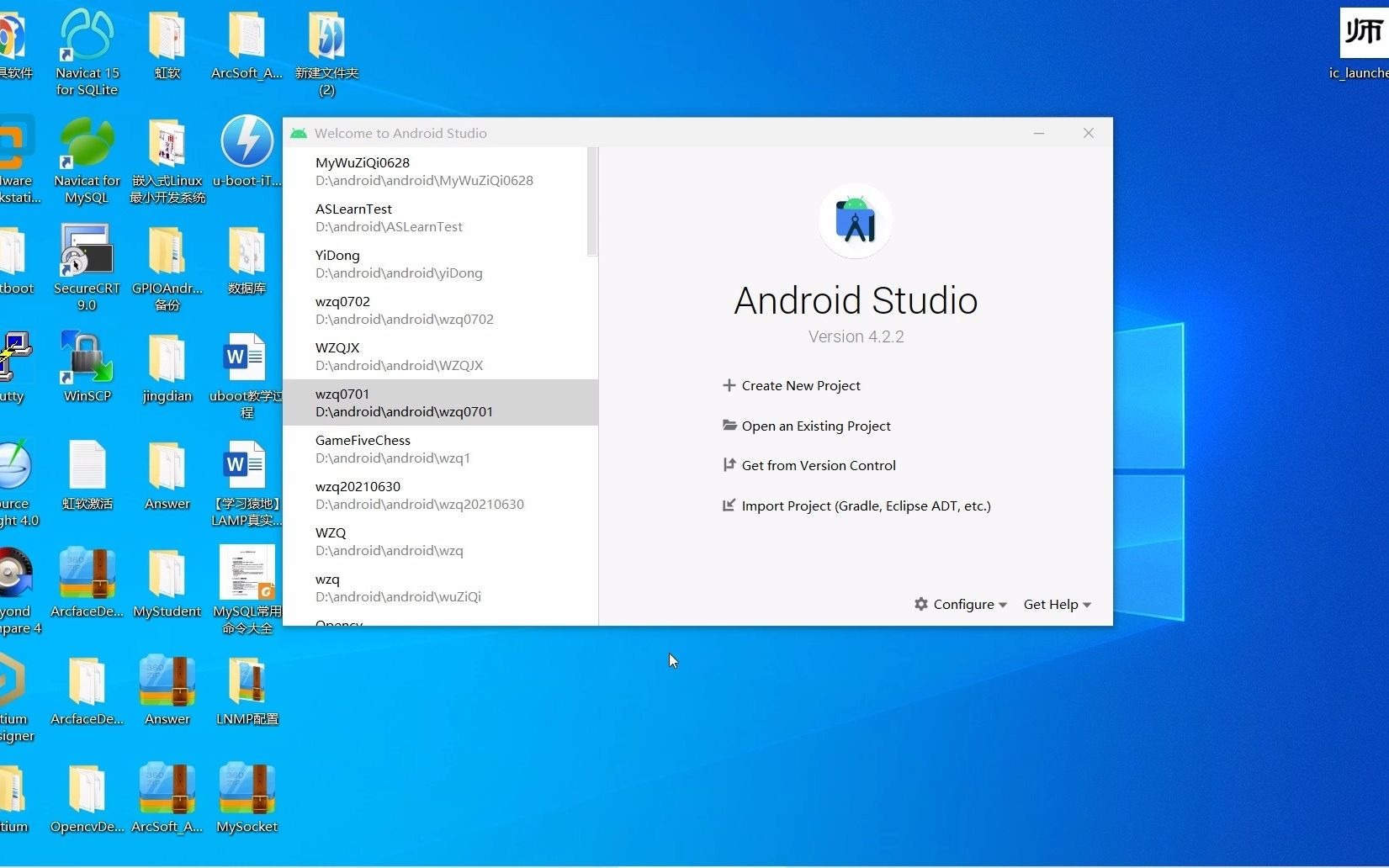Viewport: 1389px width, 868px height.
Task: Open Navicat 15 for SQLite desktop shortcut
Action: click(x=87, y=52)
